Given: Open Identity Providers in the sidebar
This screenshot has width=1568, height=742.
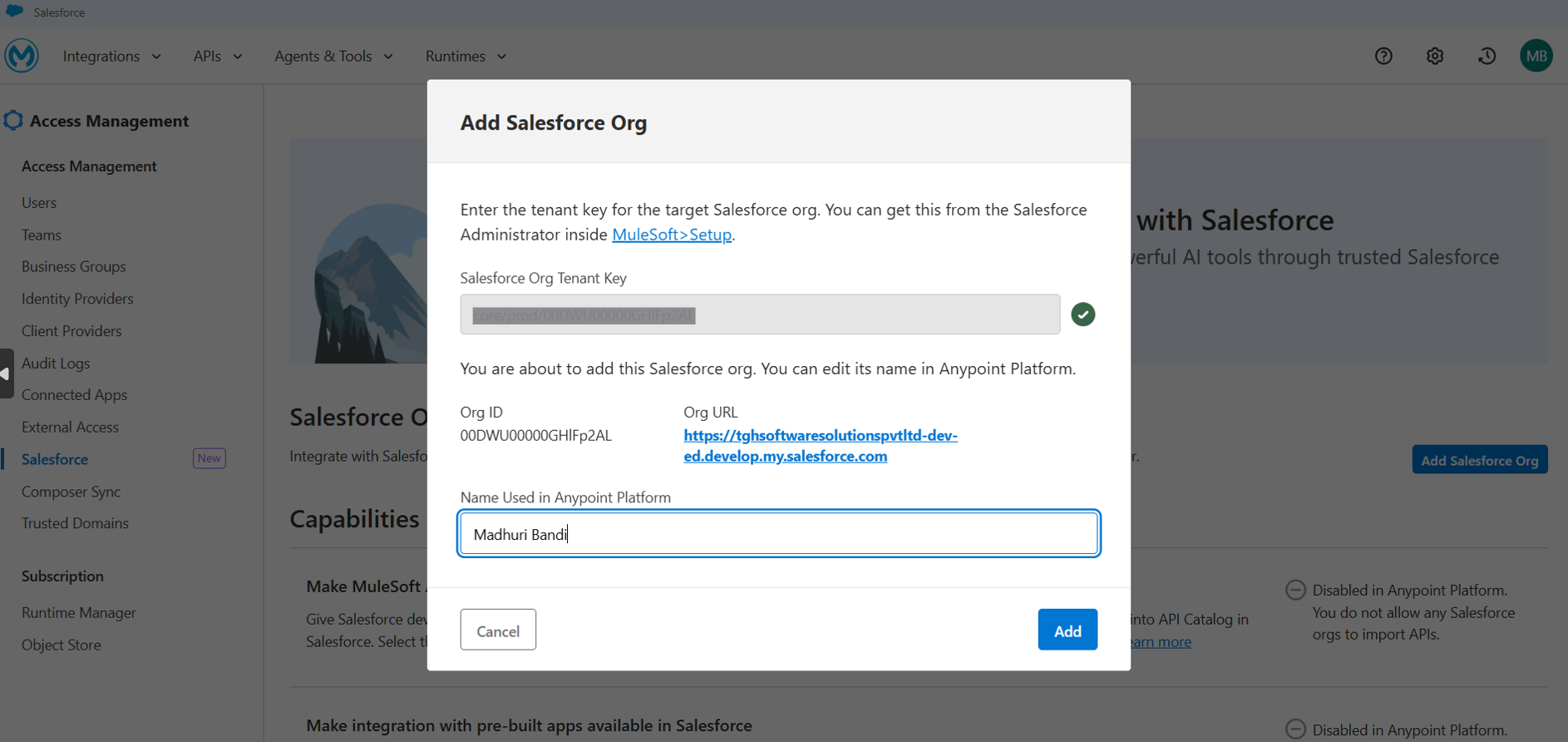Looking at the screenshot, I should tap(77, 299).
